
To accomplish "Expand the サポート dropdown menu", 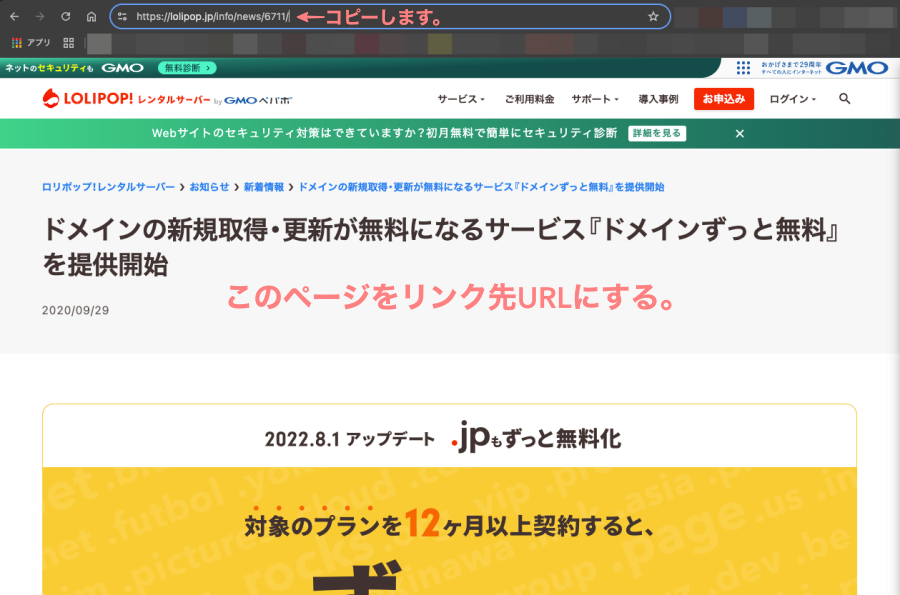I will click(x=595, y=99).
